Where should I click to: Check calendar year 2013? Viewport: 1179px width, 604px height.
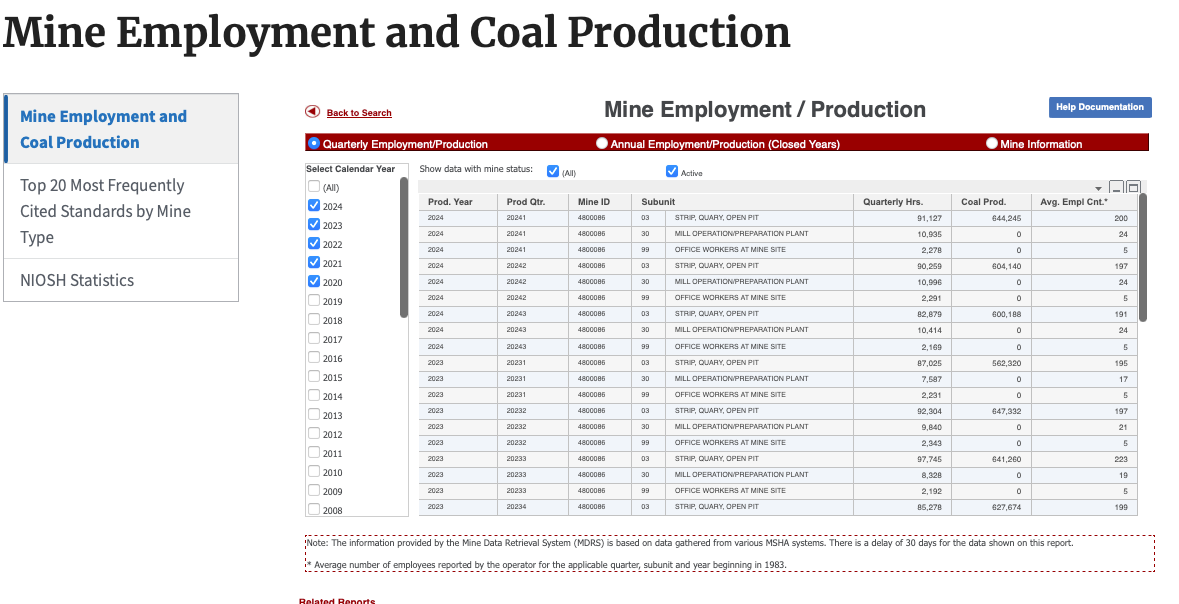point(314,414)
